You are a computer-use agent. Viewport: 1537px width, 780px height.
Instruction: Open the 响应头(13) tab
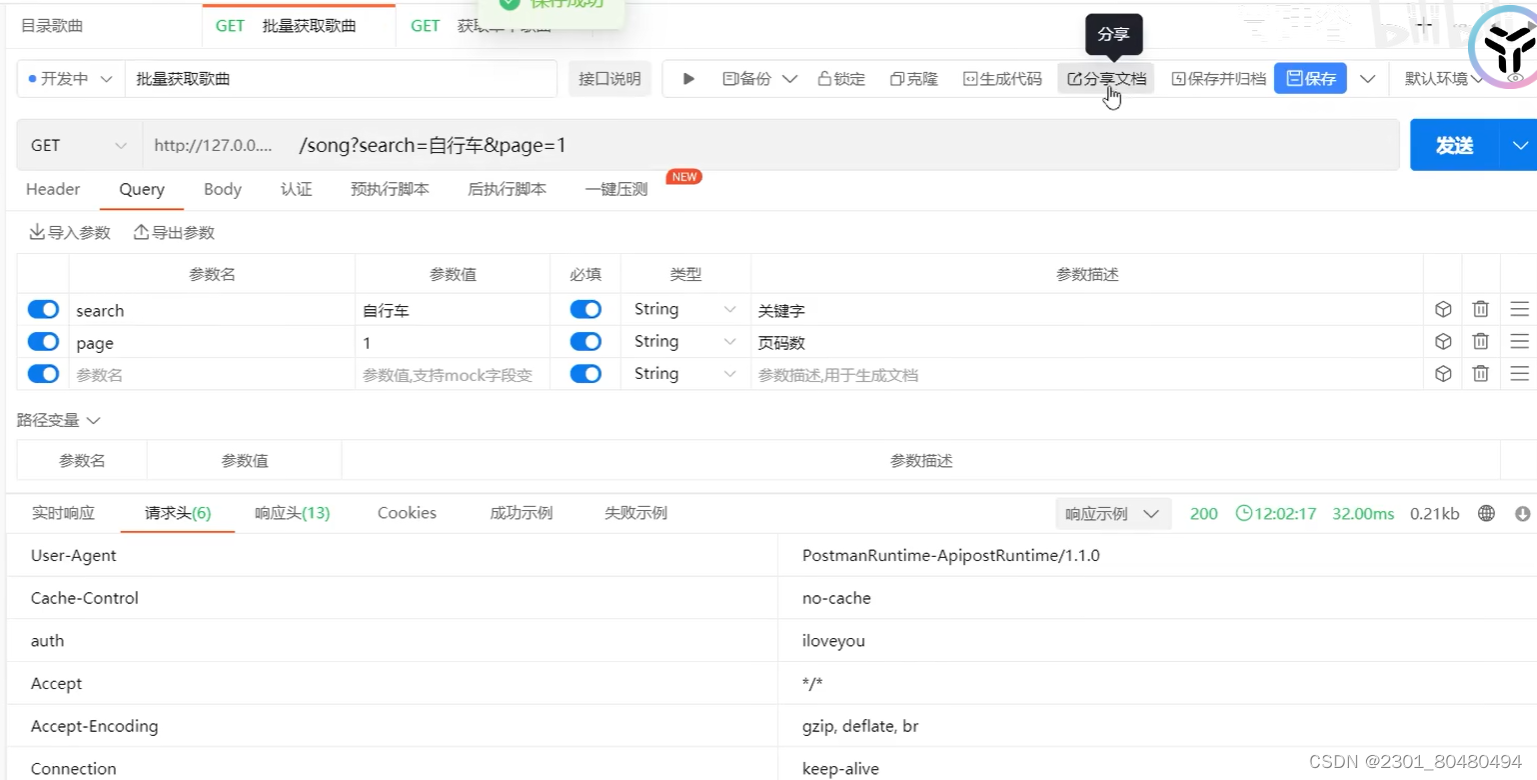[292, 513]
